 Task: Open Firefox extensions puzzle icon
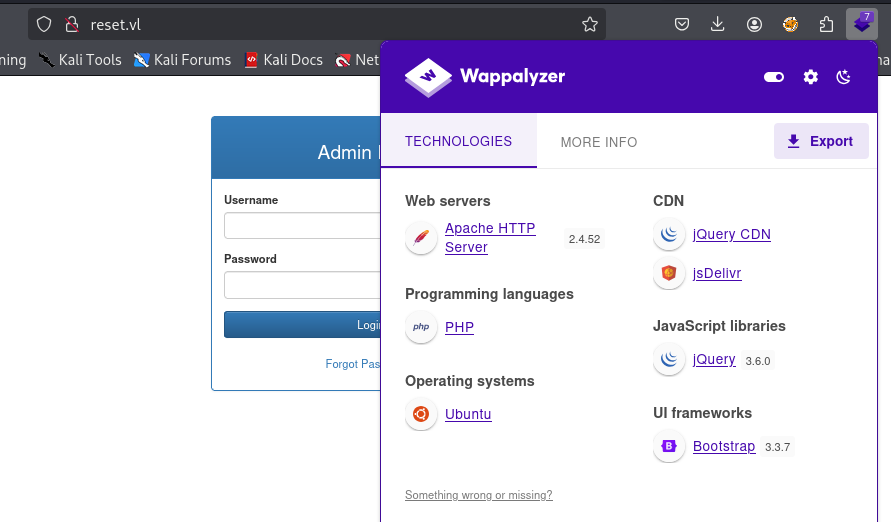pyautogui.click(x=826, y=24)
